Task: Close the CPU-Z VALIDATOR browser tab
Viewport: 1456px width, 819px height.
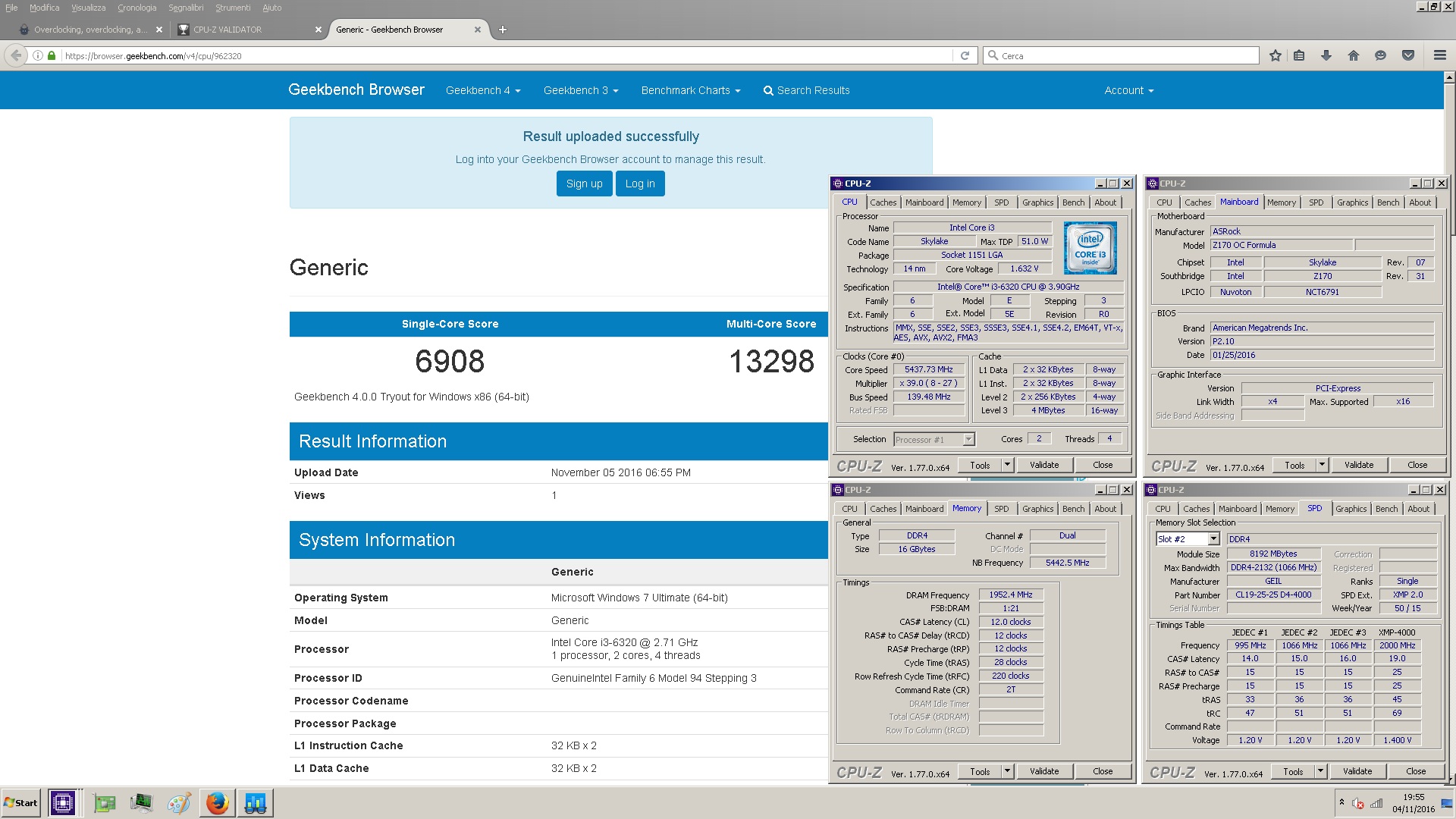Action: tap(318, 30)
